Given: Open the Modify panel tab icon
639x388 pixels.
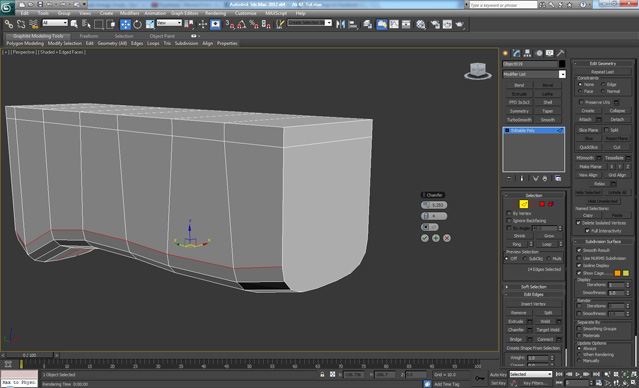Looking at the screenshot, I should coord(517,53).
